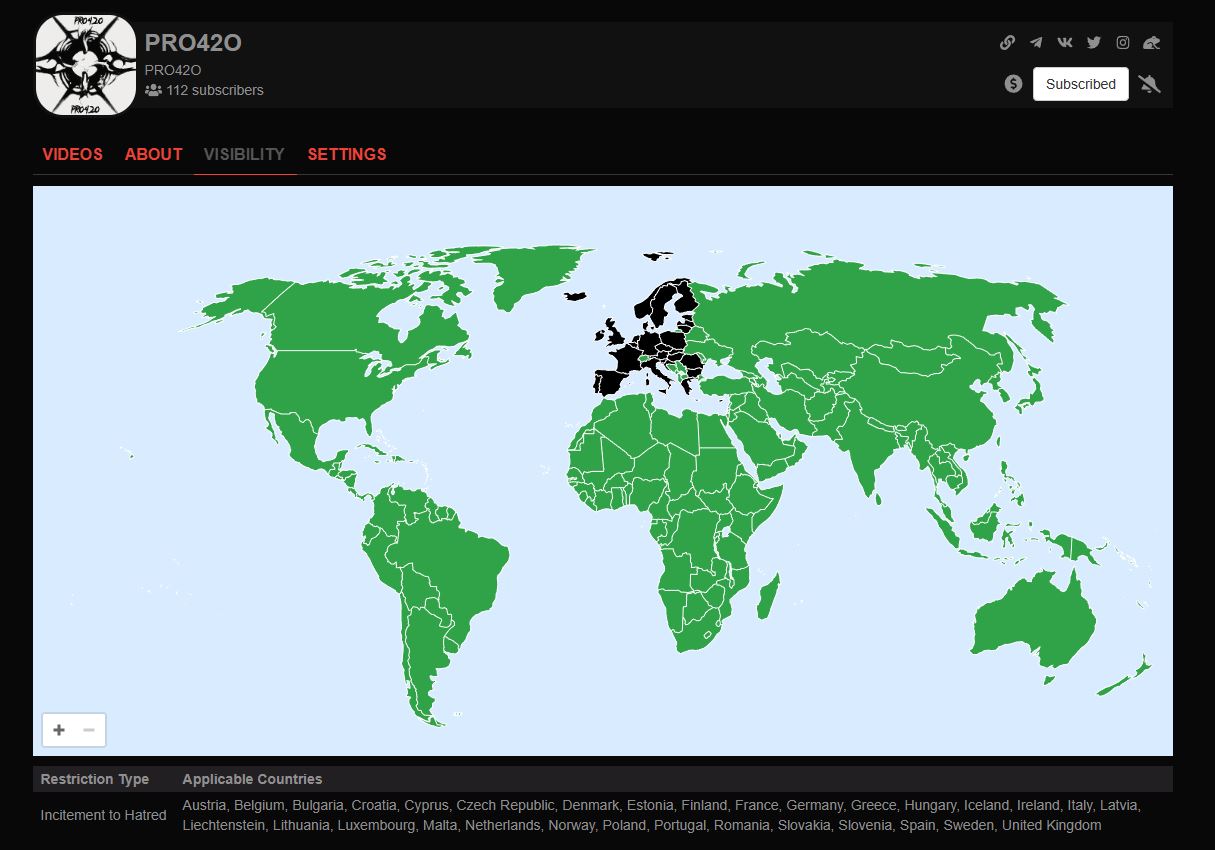This screenshot has width=1215, height=850.
Task: Open the channel's VK icon link
Action: coord(1065,42)
